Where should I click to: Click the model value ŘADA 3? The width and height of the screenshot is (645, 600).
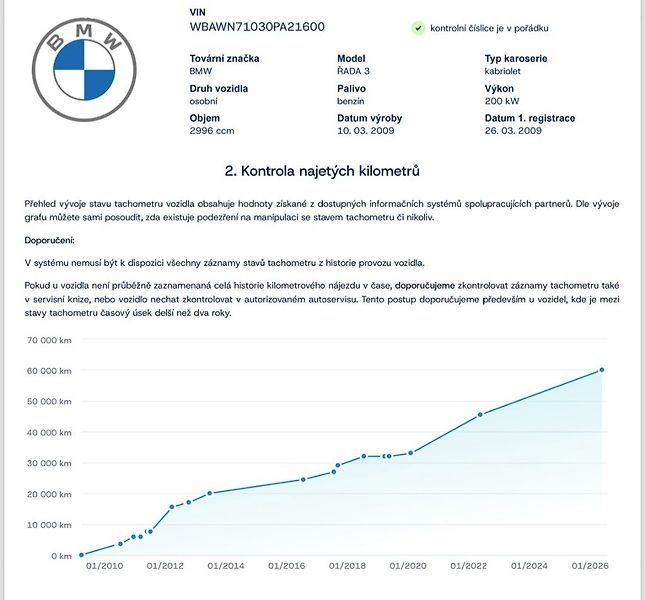353,71
